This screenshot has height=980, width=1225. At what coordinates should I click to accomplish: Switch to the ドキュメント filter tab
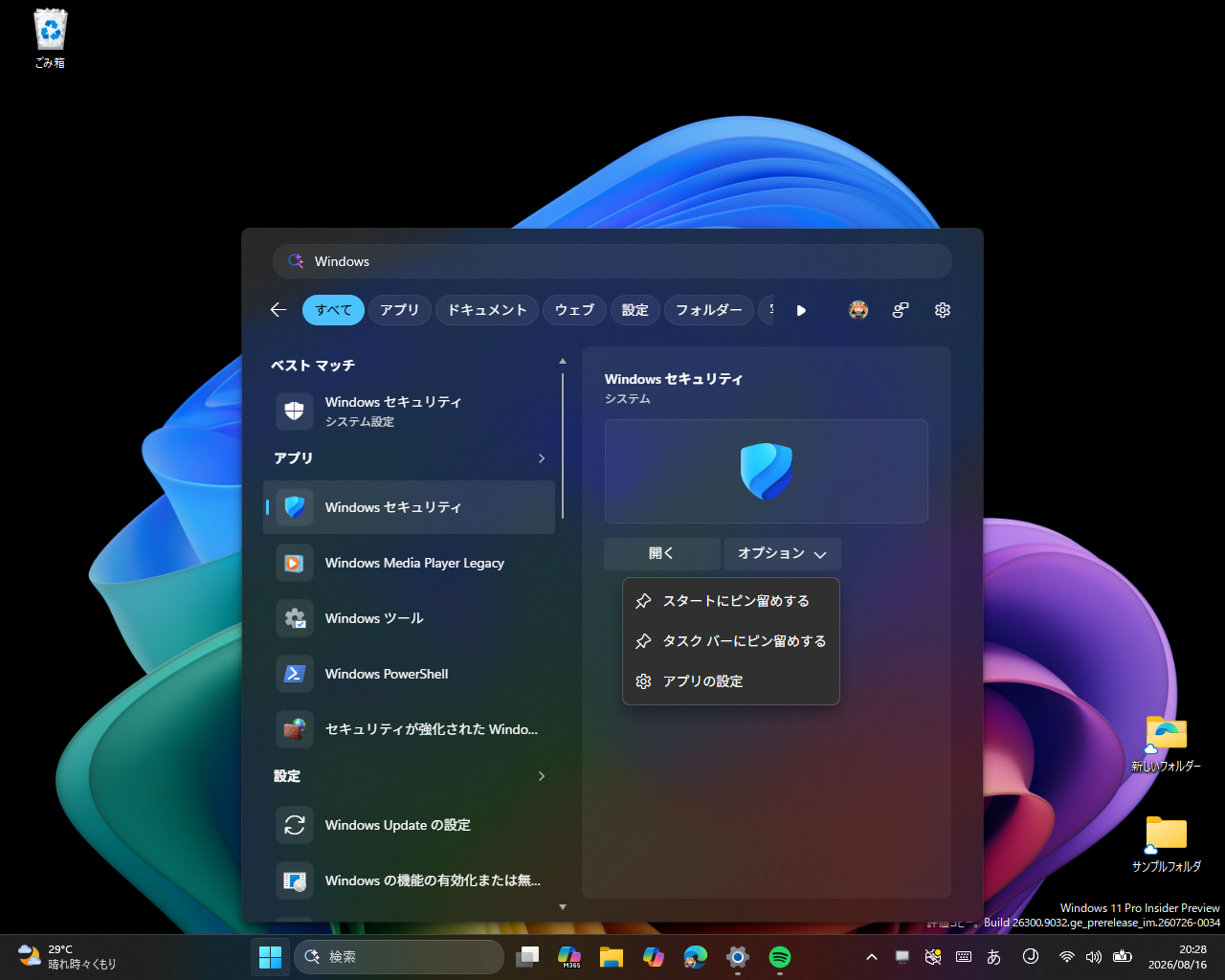487,310
